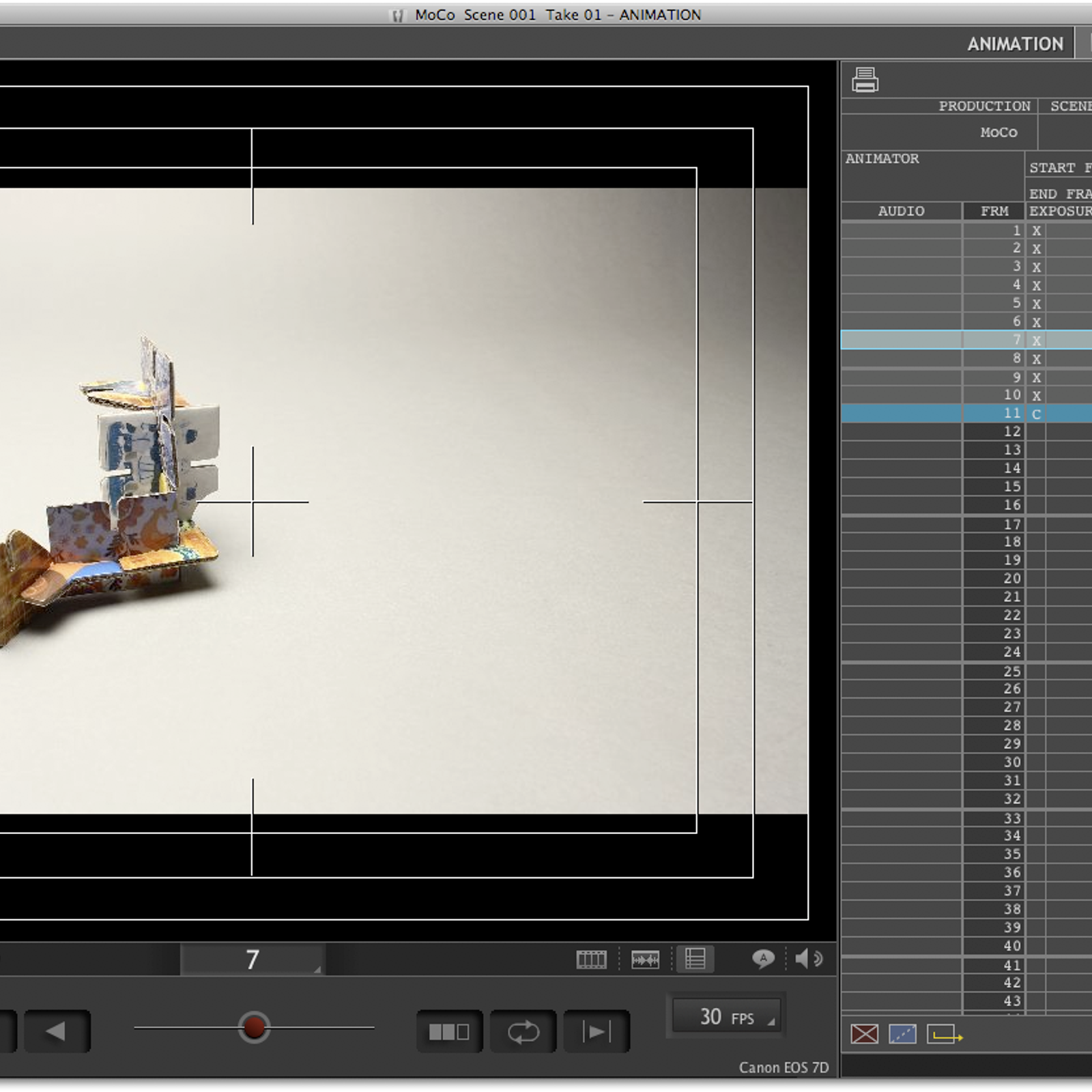Select frame 12 in the X-sheet

(x=994, y=431)
